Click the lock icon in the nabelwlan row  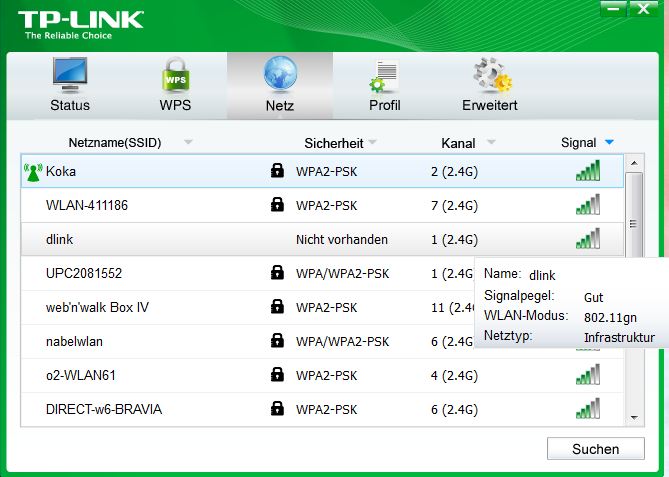click(x=277, y=340)
